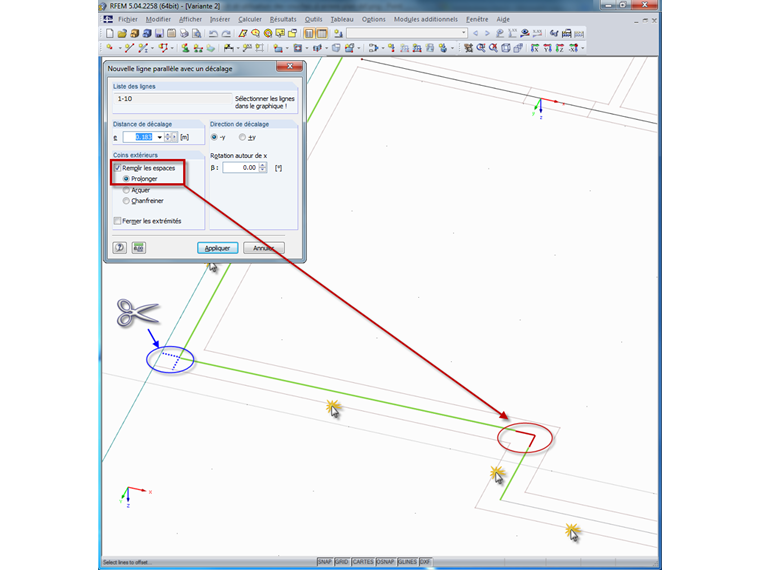
Task: Select the 'Arquer' radio button
Action: pos(126,190)
